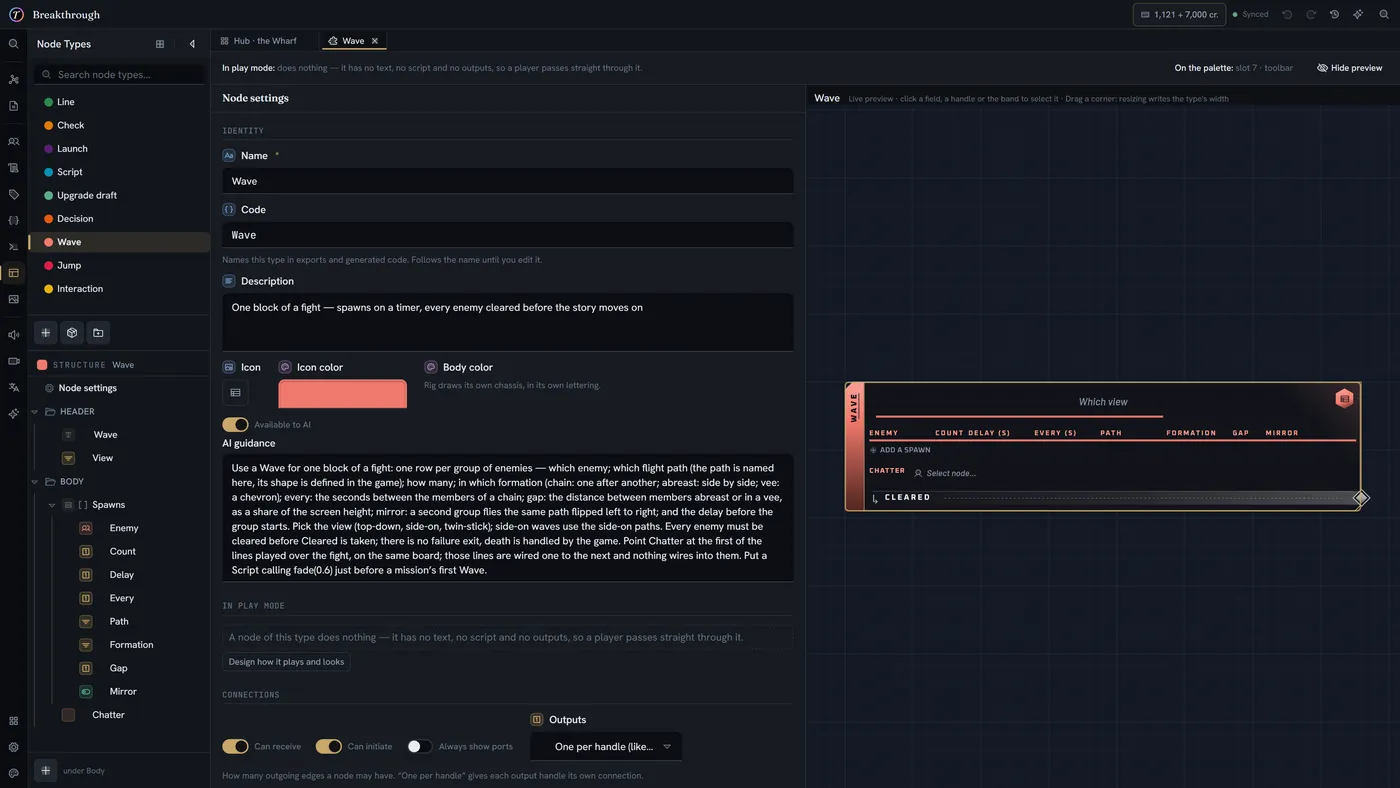This screenshot has width=1400, height=788.
Task: Toggle the Can receive switch
Action: pyautogui.click(x=235, y=747)
